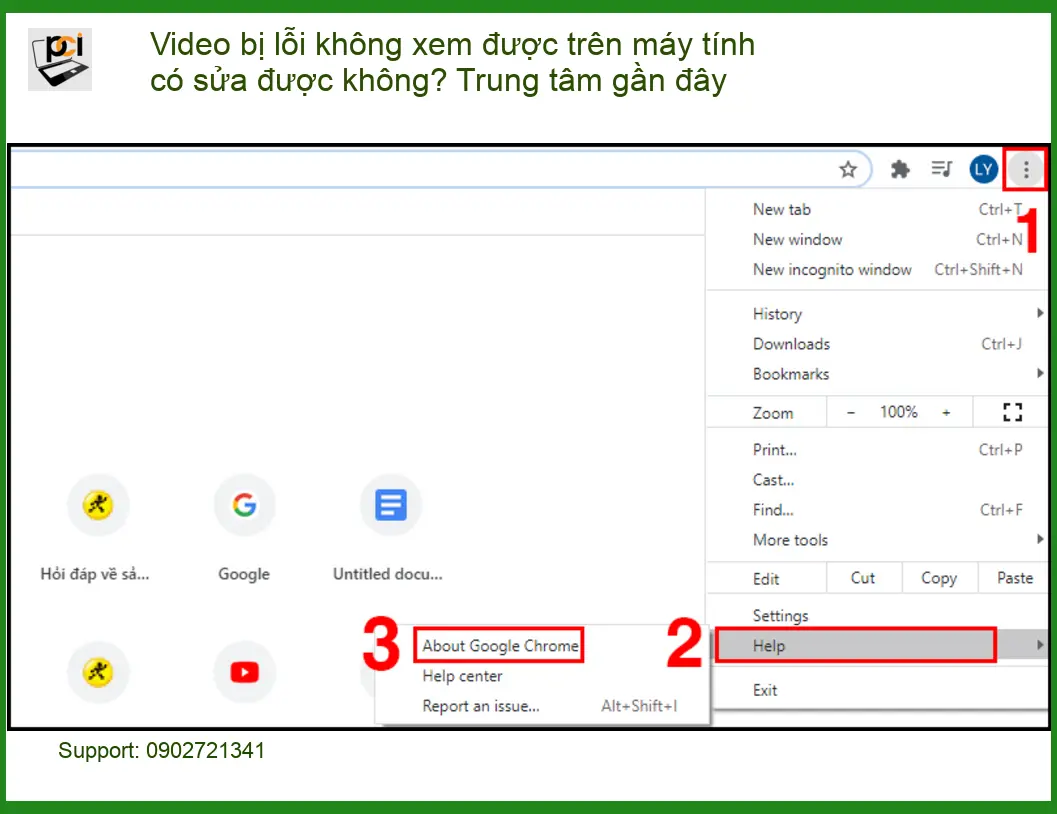This screenshot has width=1057, height=814.
Task: Open the Bookmarks menu entry
Action: [x=876, y=374]
